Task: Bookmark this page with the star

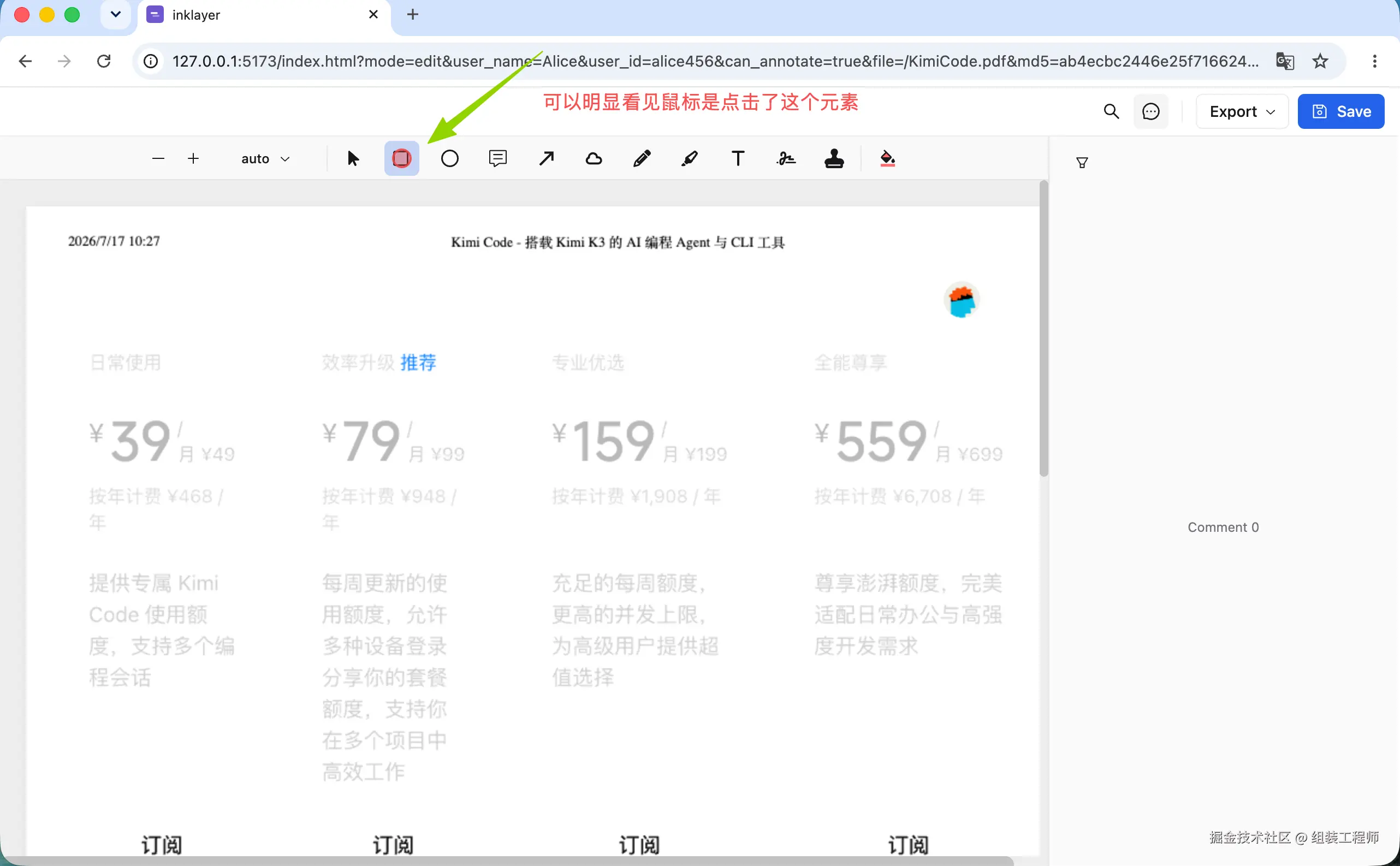Action: (x=1320, y=61)
